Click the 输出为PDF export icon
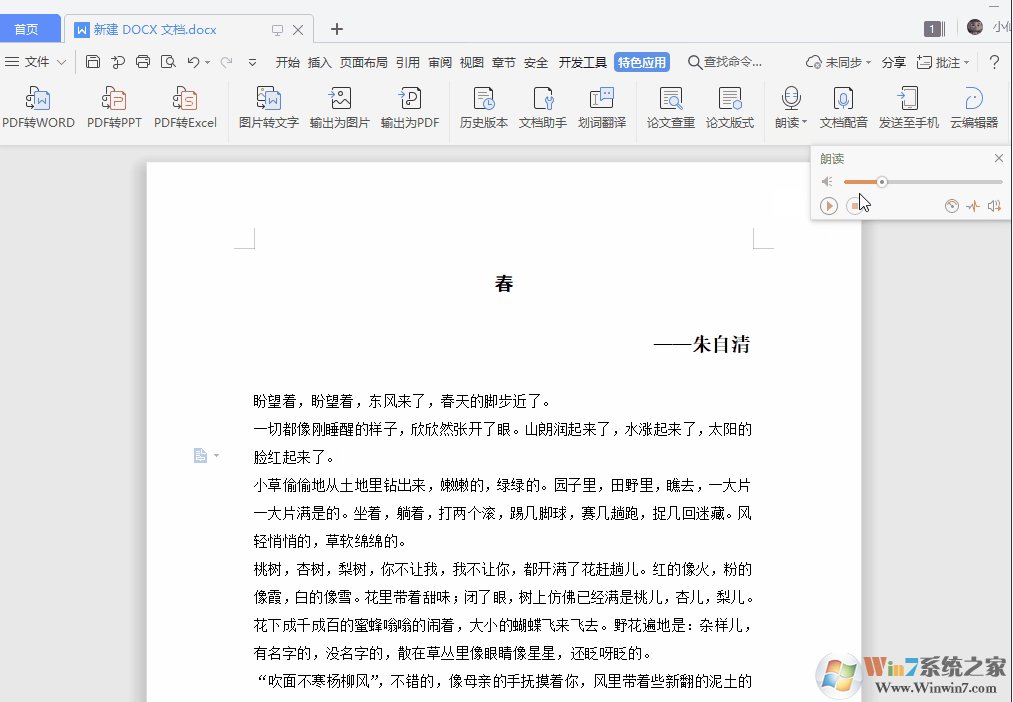Screen dimensions: 1013x702 [409, 107]
